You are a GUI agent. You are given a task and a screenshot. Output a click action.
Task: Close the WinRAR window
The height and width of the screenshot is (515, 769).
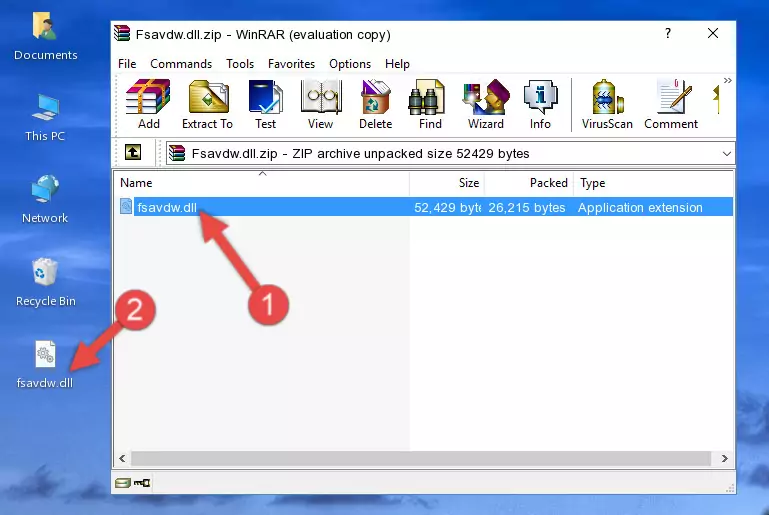click(x=713, y=33)
